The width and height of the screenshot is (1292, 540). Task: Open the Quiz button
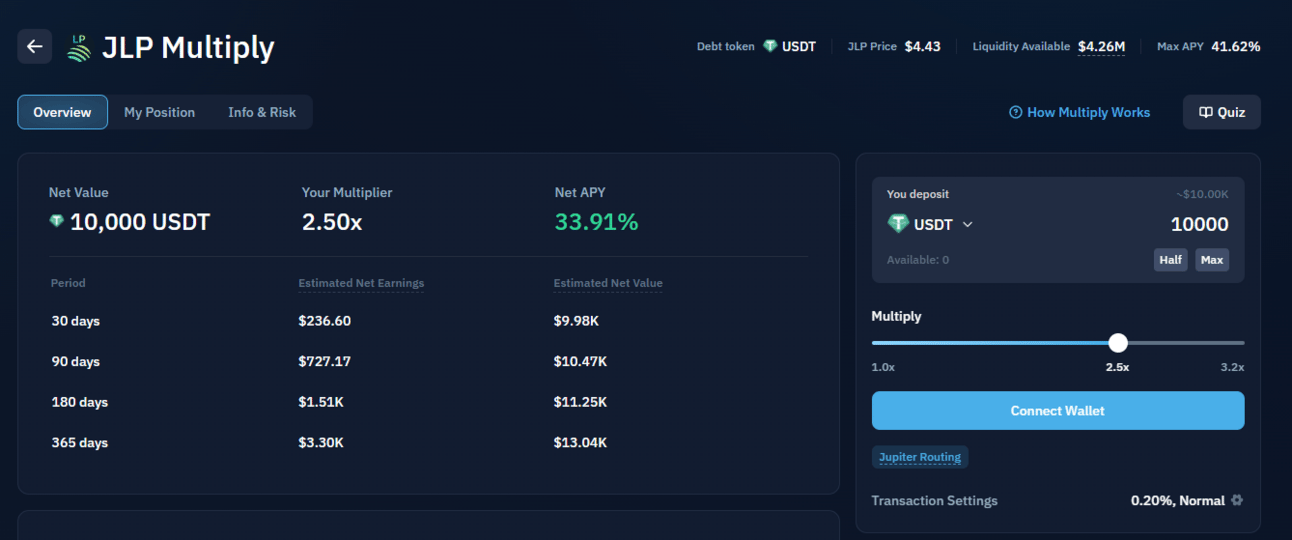coord(1222,112)
